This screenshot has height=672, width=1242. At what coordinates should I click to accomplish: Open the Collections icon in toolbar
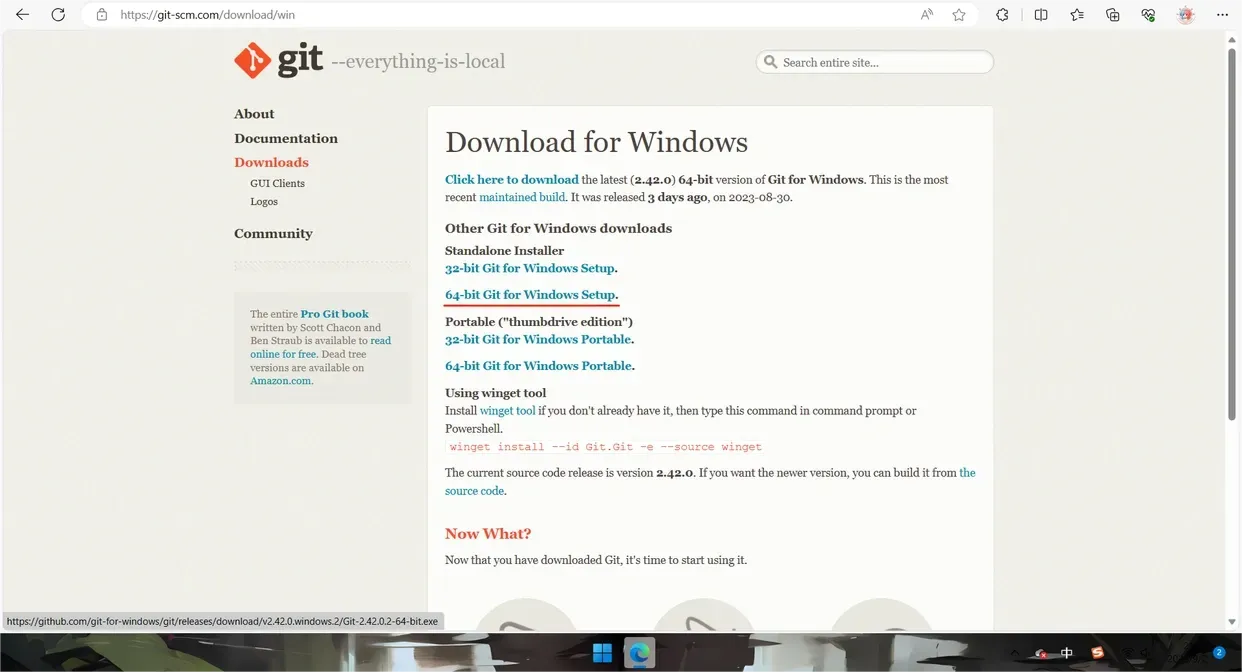pyautogui.click(x=1113, y=15)
